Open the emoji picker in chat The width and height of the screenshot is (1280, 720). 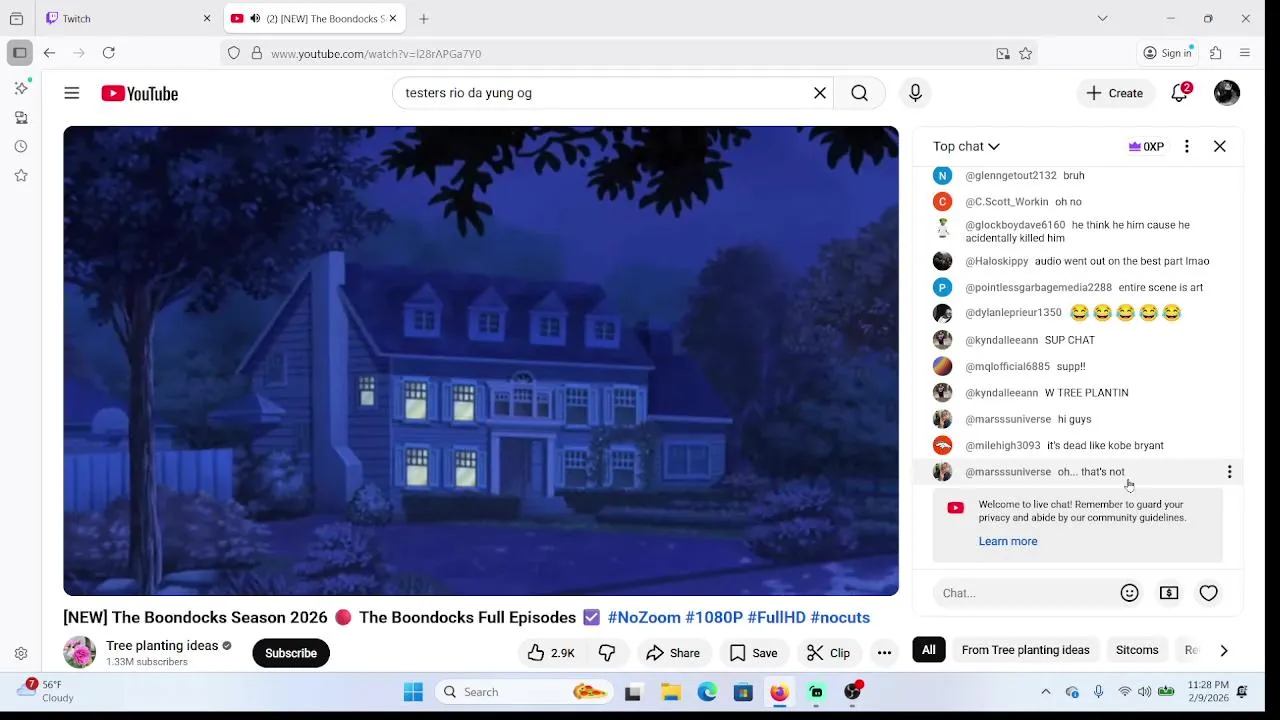1130,593
